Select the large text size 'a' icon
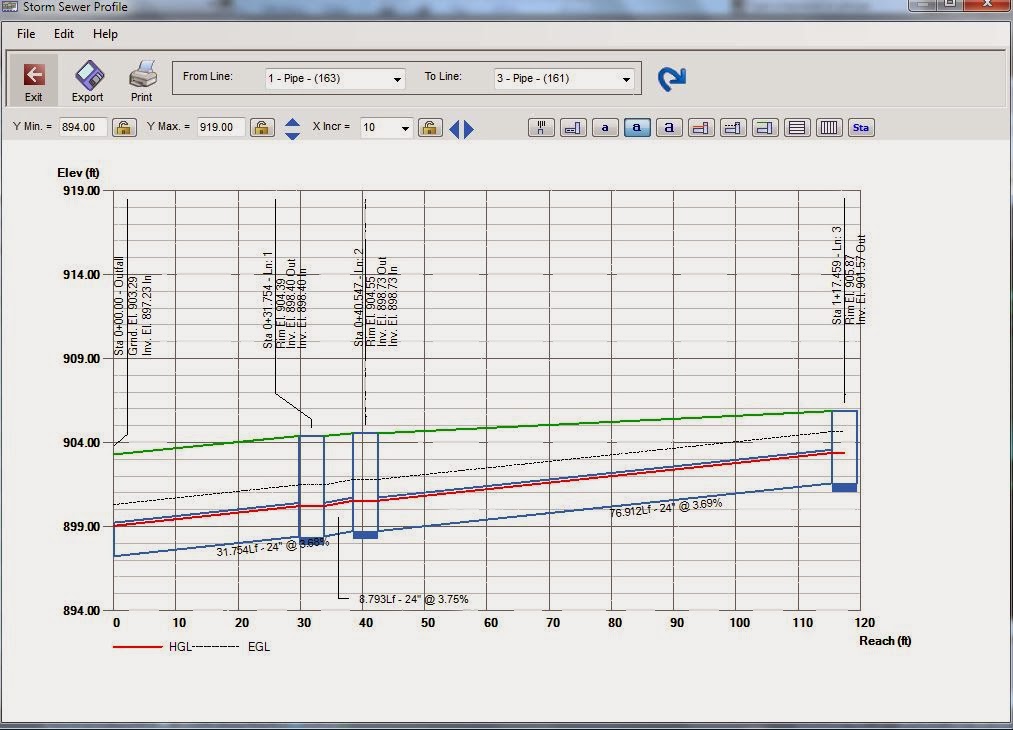Screen dimensions: 1013x730 pos(669,127)
